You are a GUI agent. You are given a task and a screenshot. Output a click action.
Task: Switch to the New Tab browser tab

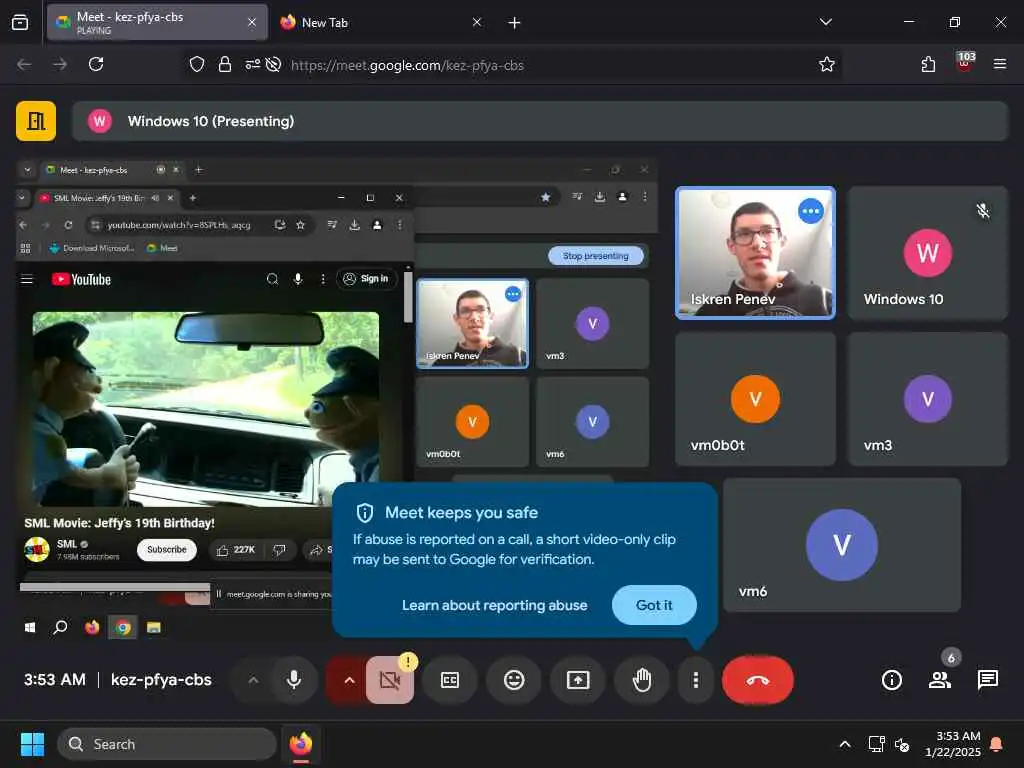point(381,22)
